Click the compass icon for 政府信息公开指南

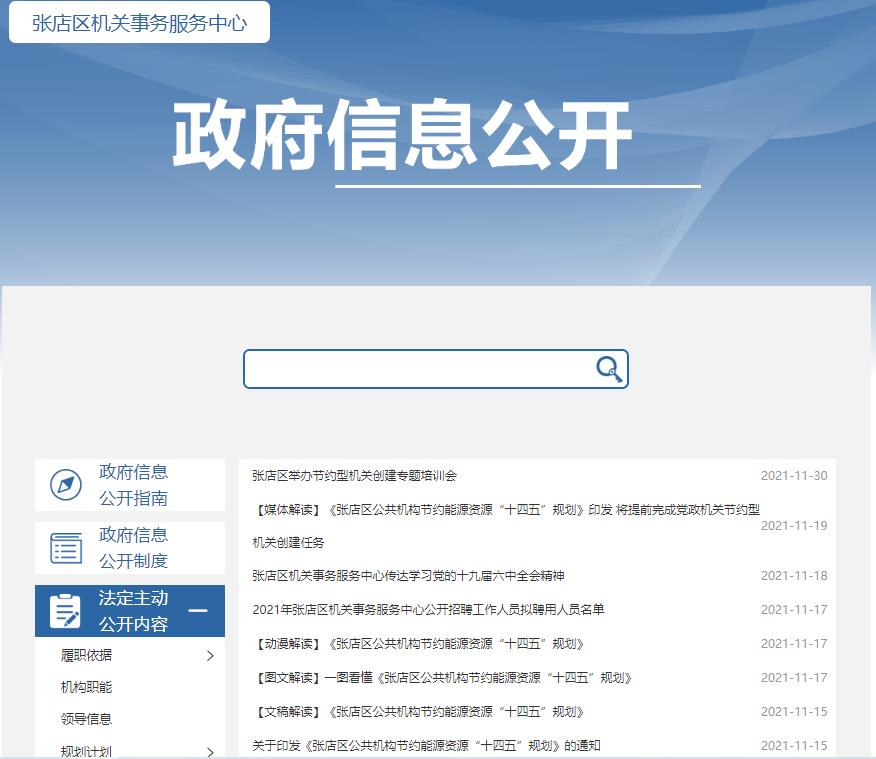click(66, 486)
